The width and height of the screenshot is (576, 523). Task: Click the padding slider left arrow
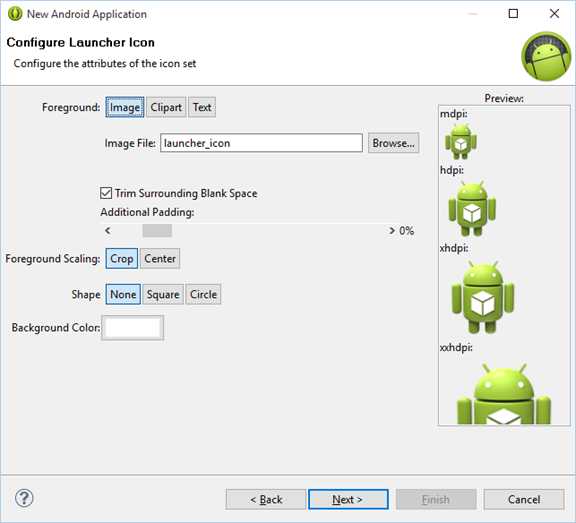point(108,231)
